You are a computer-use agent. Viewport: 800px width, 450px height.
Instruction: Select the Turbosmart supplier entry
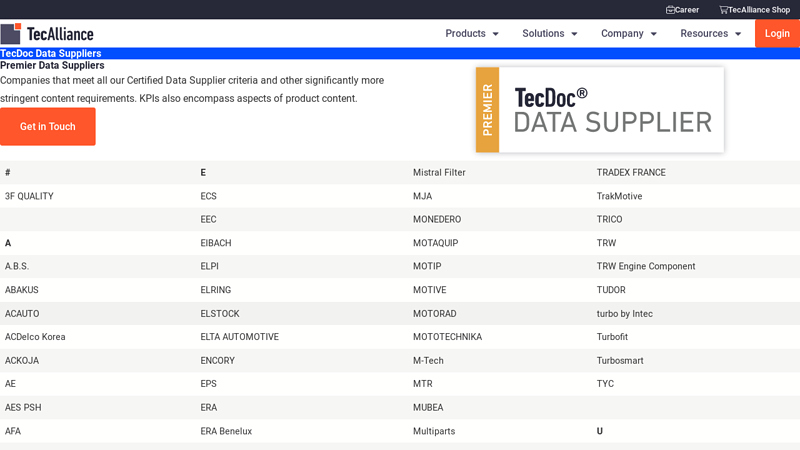point(620,361)
